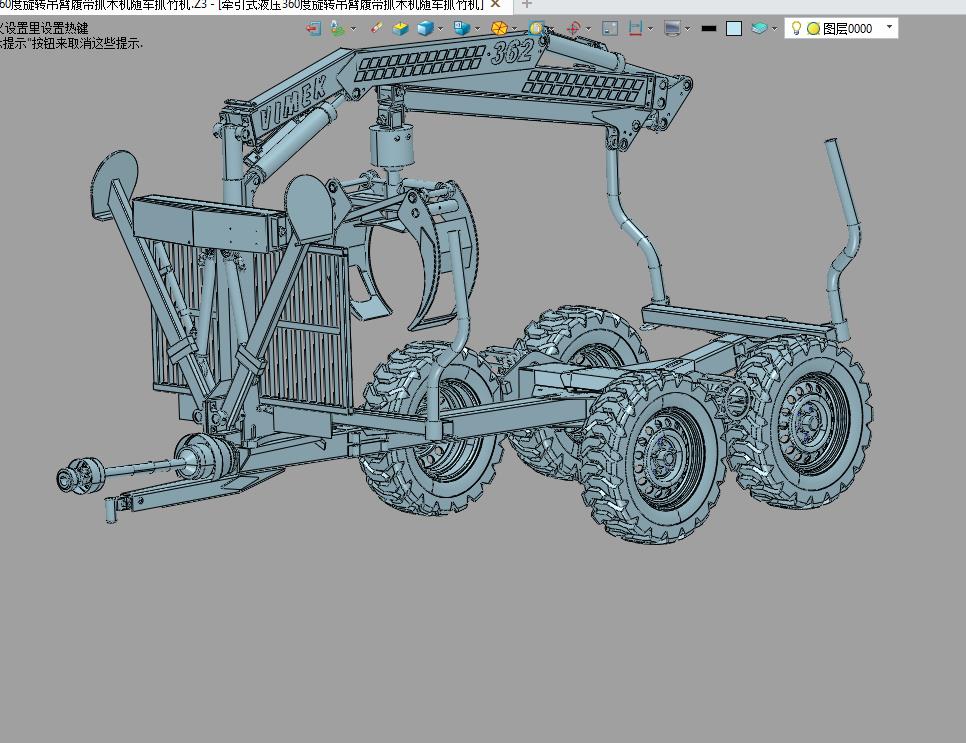
Task: Click the 362 marking on the crane boom
Action: pos(512,52)
